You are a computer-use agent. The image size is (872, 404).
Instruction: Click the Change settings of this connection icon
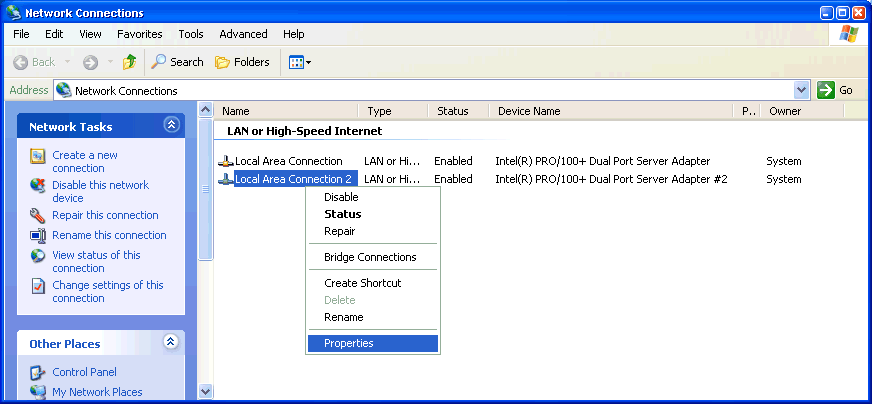[x=37, y=286]
